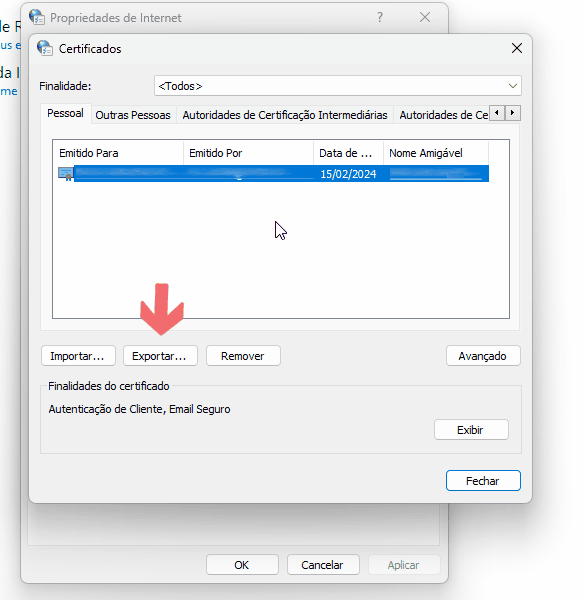The image size is (586, 600).
Task: Click OK in Propriedades de Internet
Action: point(242,565)
